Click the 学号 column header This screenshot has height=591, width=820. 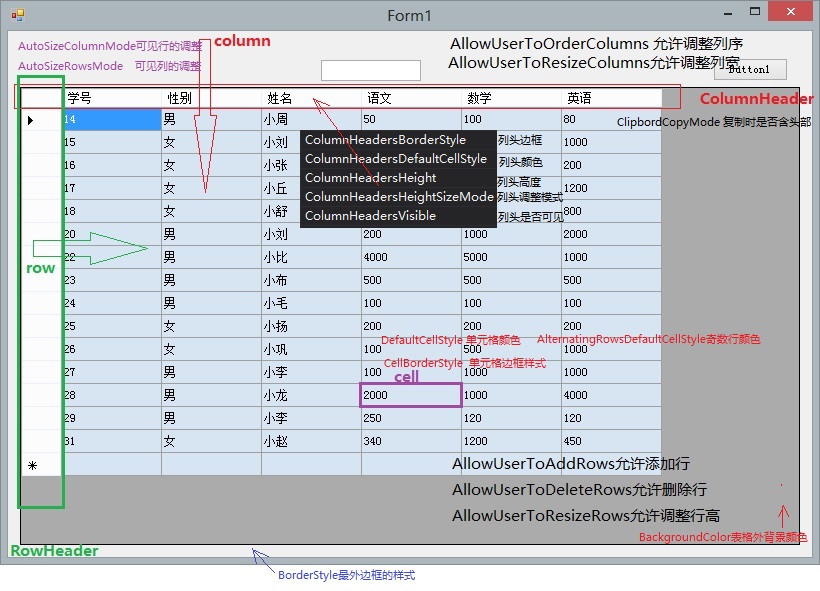pyautogui.click(x=111, y=98)
